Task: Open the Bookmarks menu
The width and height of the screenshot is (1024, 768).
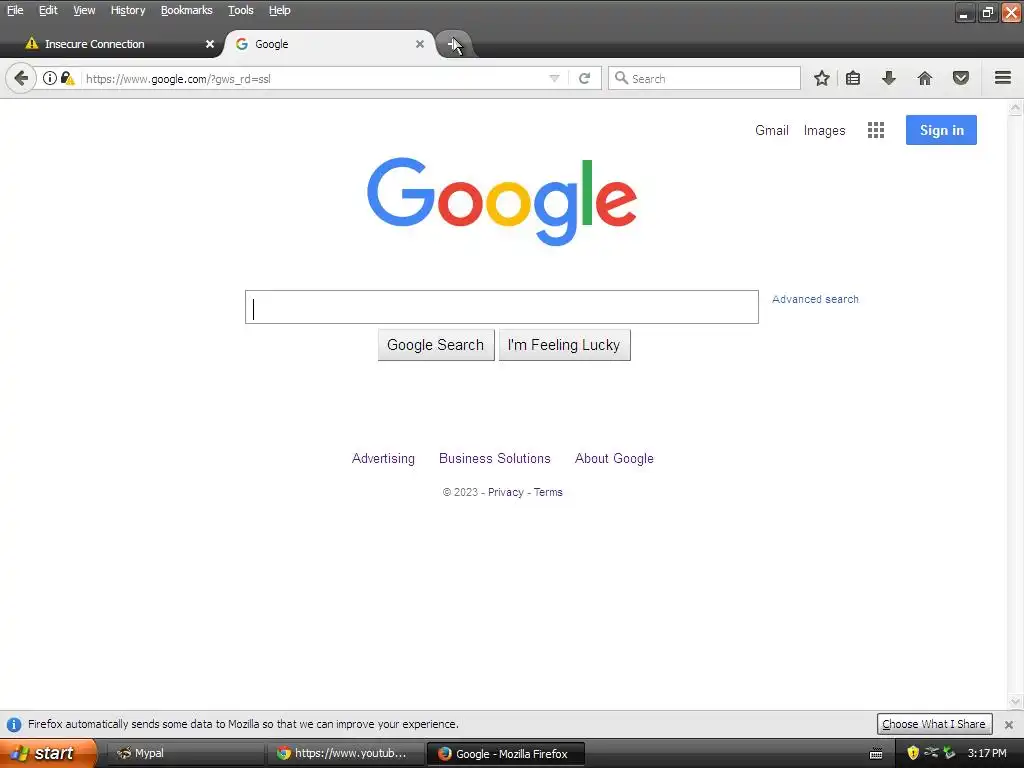Action: (187, 10)
